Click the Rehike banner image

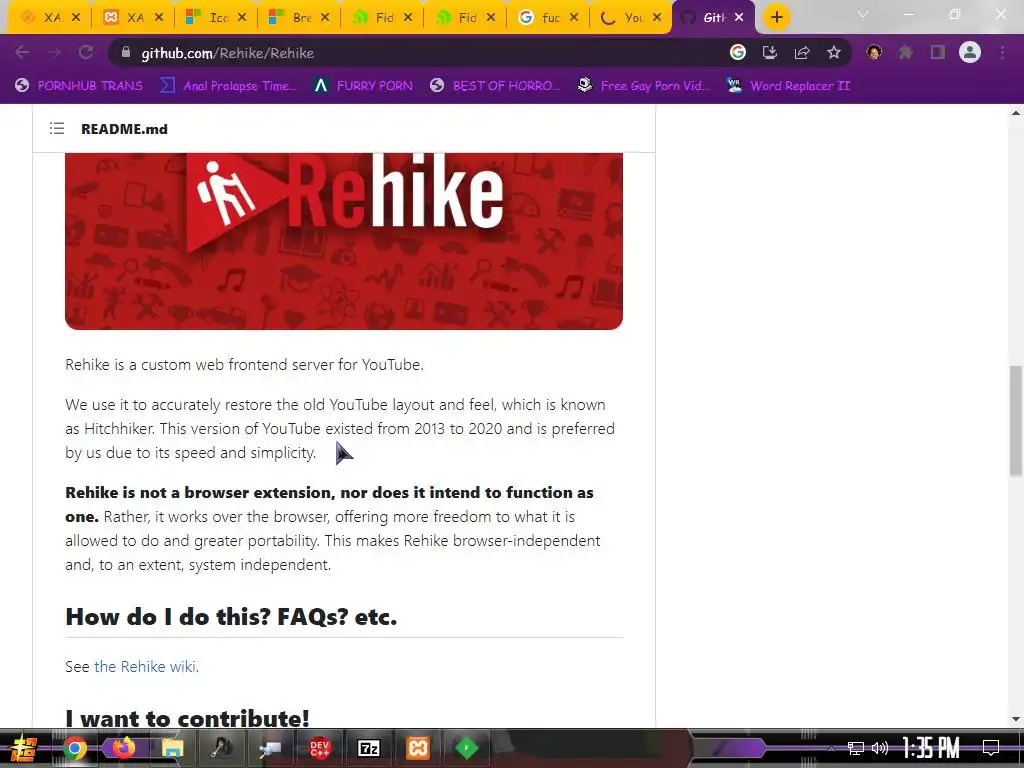pyautogui.click(x=344, y=241)
